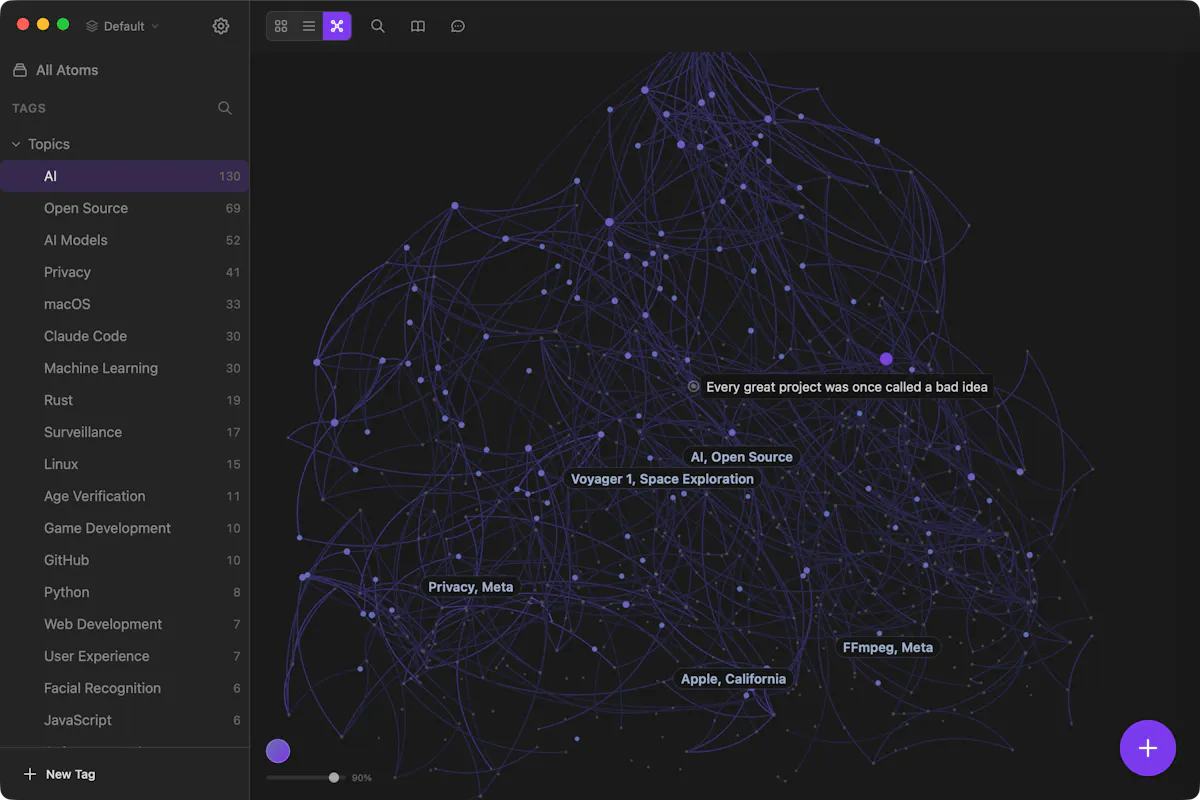The width and height of the screenshot is (1200, 800).
Task: Choose the GitHub tag
Action: point(124,560)
